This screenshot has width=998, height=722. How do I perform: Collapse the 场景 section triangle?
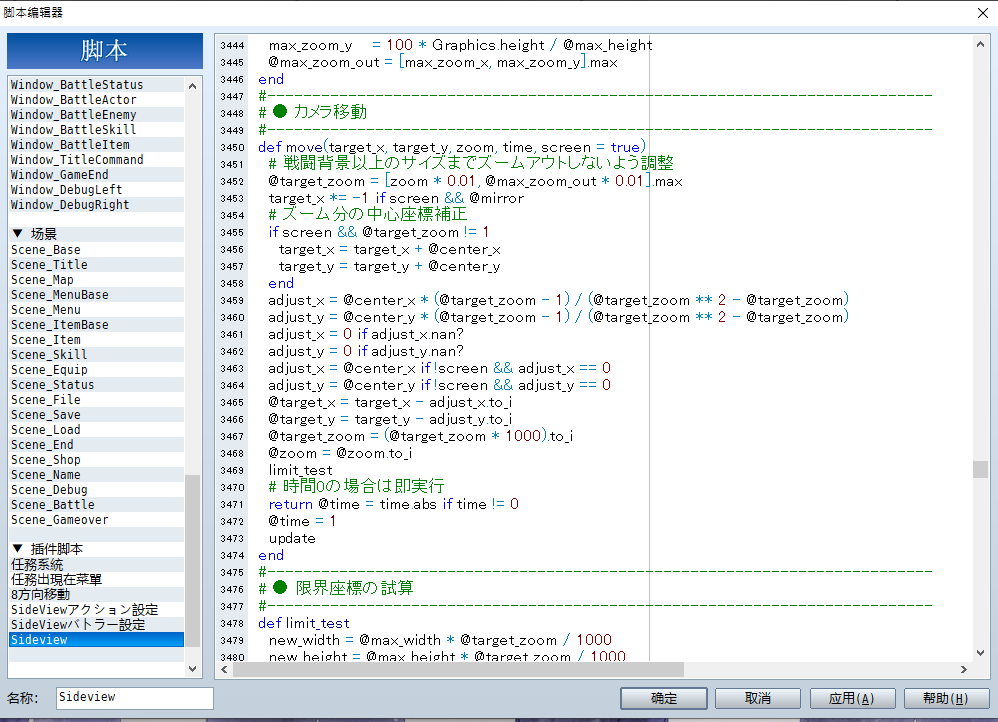pyautogui.click(x=18, y=234)
